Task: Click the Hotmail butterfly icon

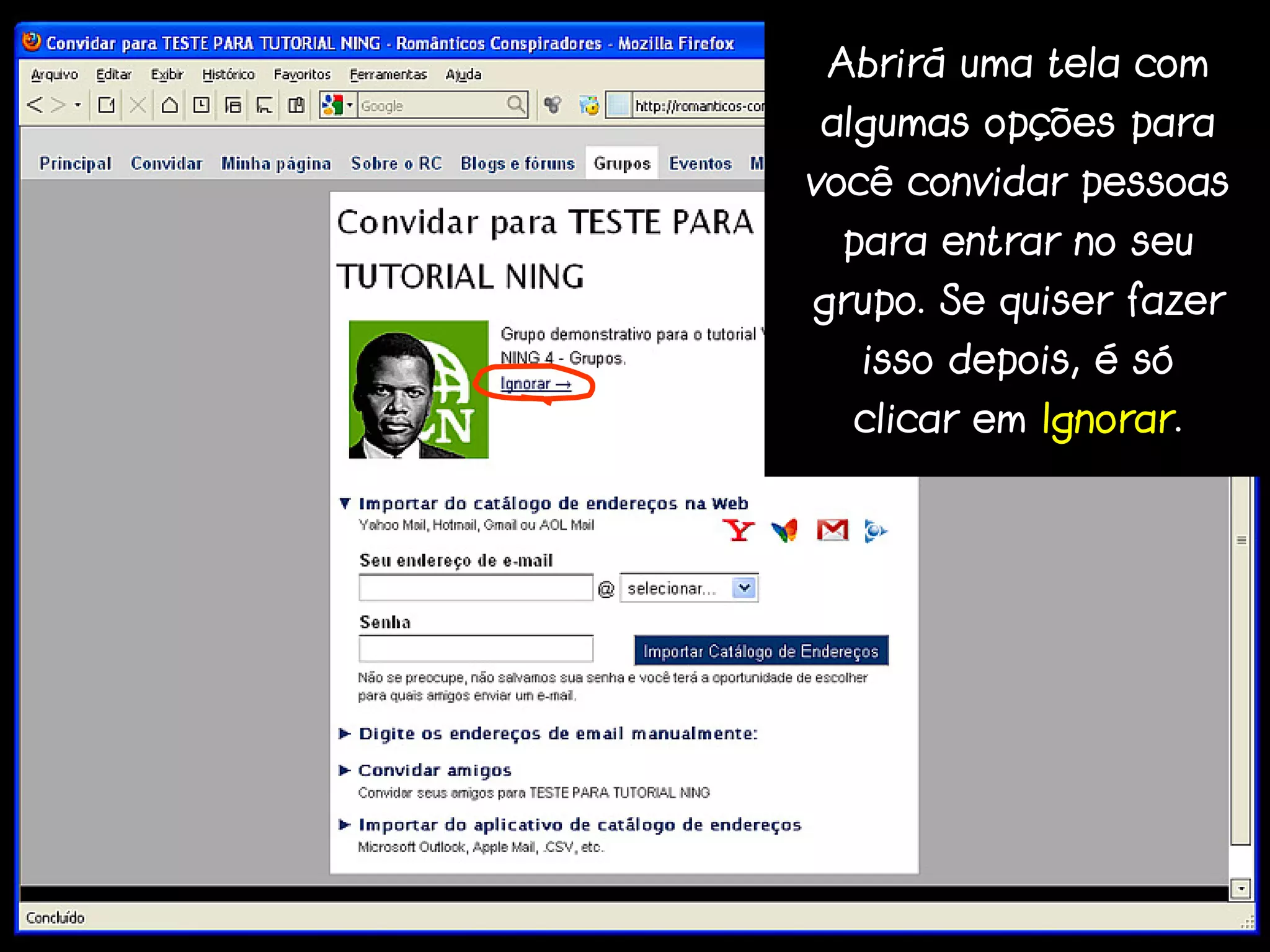Action: pos(785,531)
